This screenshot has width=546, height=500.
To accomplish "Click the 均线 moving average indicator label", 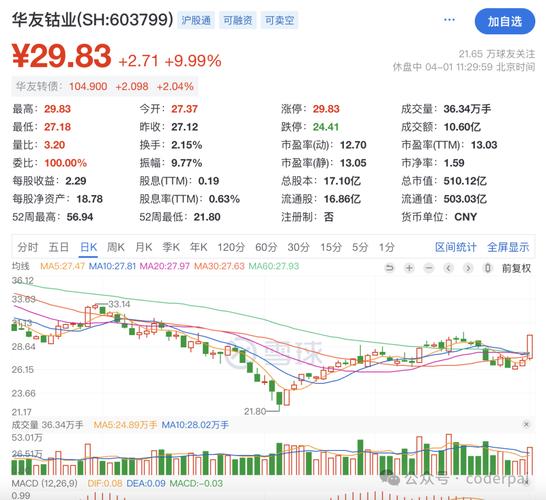I will click(x=21, y=266).
